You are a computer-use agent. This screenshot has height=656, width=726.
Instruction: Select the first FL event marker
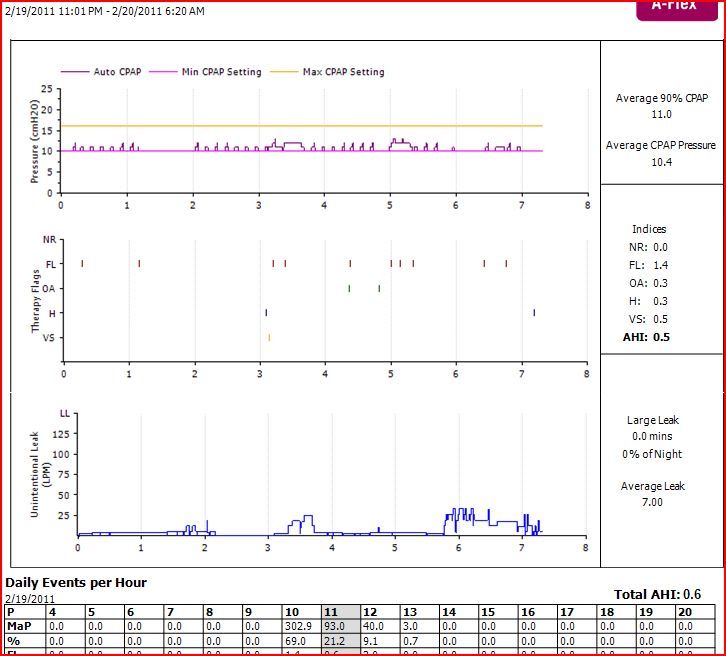click(x=82, y=264)
